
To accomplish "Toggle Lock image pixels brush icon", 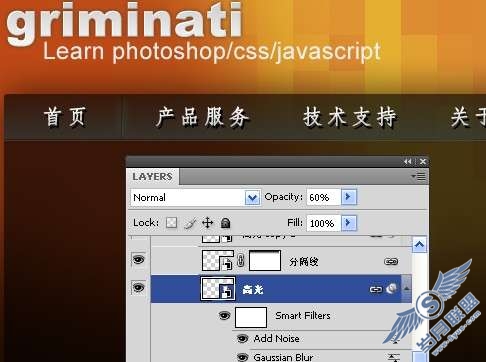I will point(190,223).
